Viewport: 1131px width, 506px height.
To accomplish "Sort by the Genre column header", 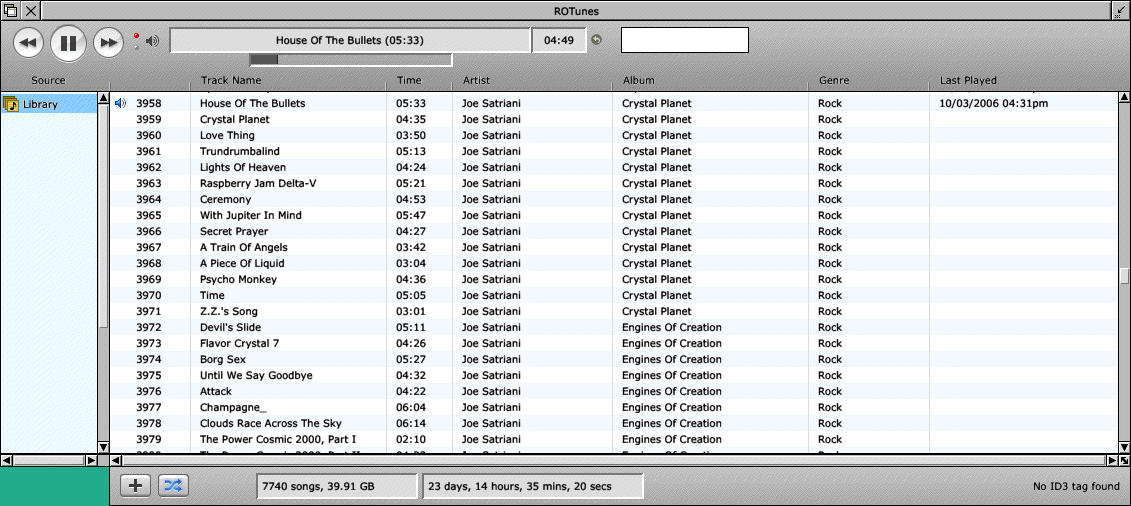I will pyautogui.click(x=834, y=80).
